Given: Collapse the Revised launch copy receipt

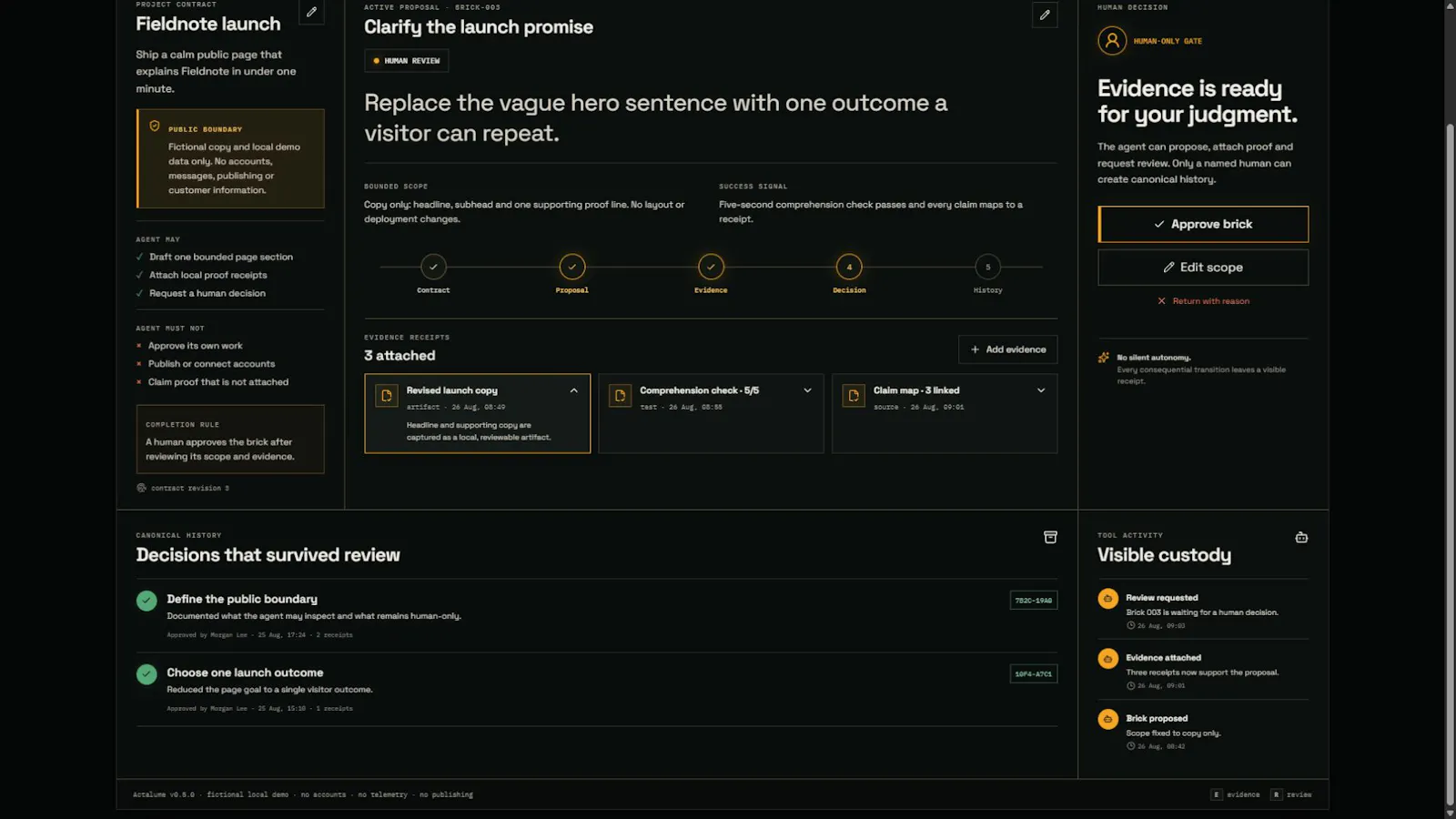Looking at the screenshot, I should click(x=573, y=390).
